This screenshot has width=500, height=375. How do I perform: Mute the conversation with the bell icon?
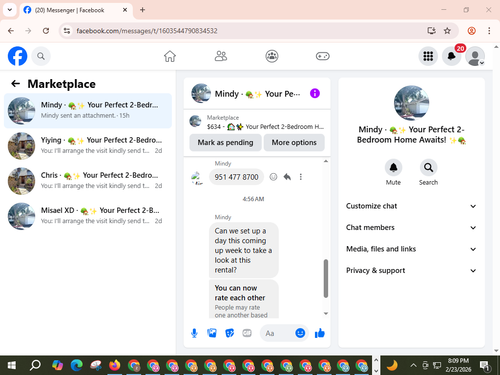pyautogui.click(x=393, y=168)
